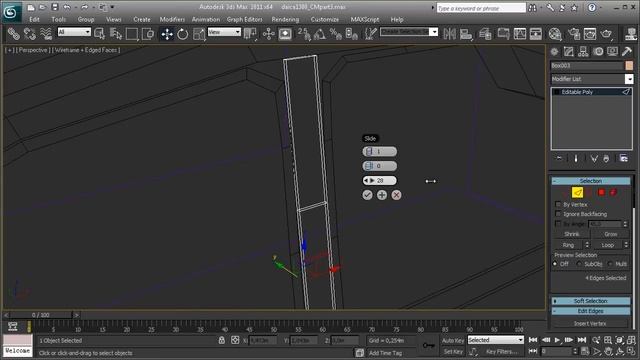Select the Off preview selection radio
Screen dimensions: 640x360
(x=555, y=264)
